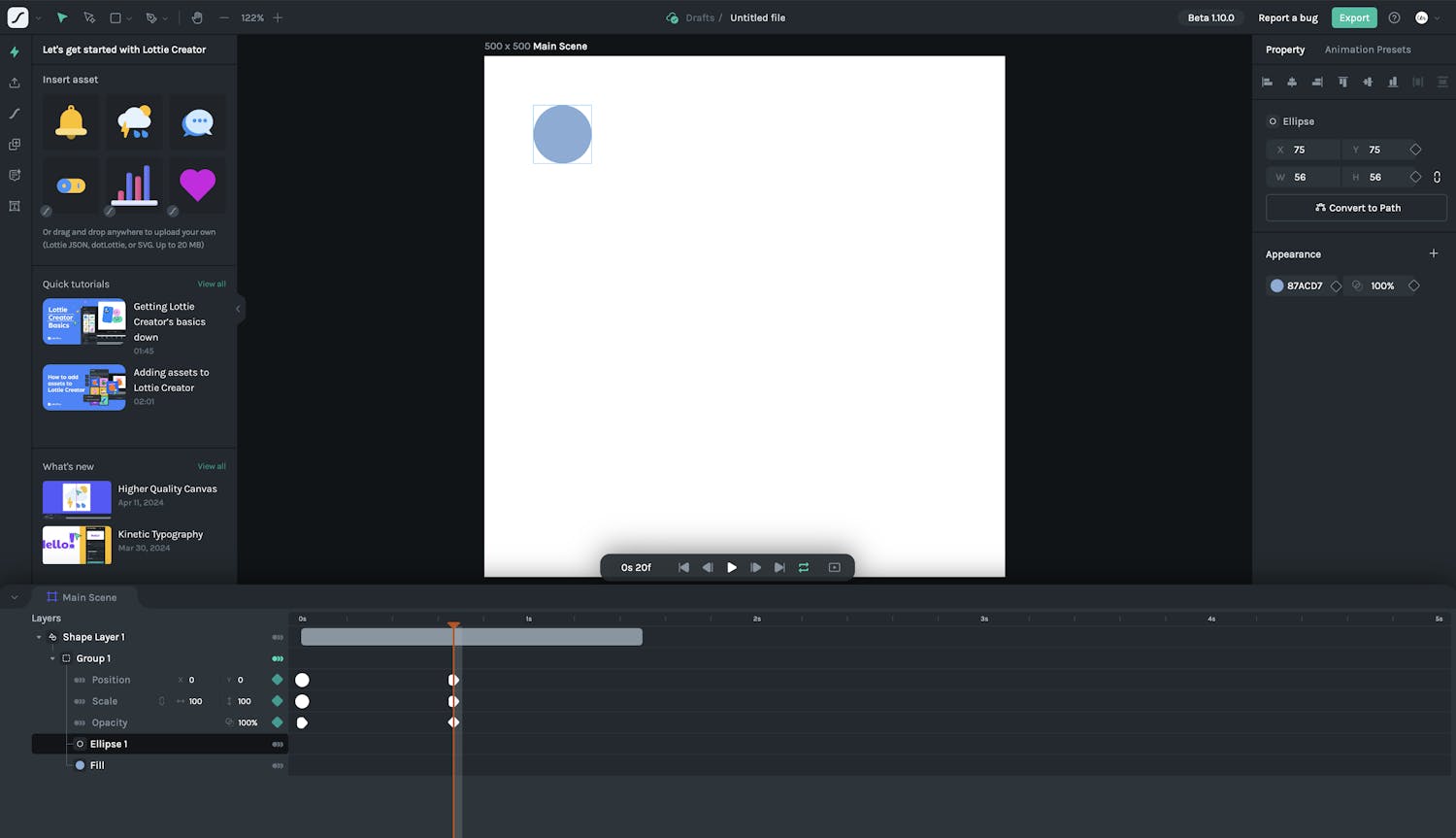Click the Export button

pyautogui.click(x=1353, y=17)
